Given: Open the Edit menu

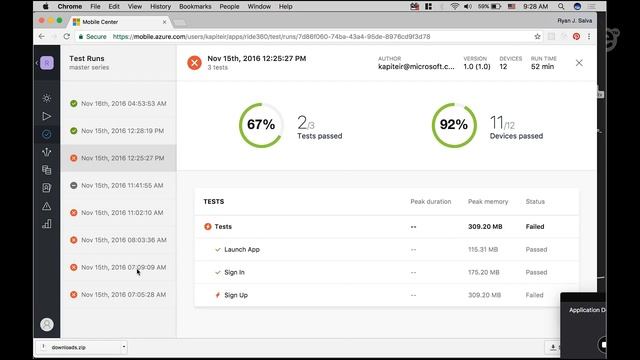Looking at the screenshot, I should (x=114, y=7).
